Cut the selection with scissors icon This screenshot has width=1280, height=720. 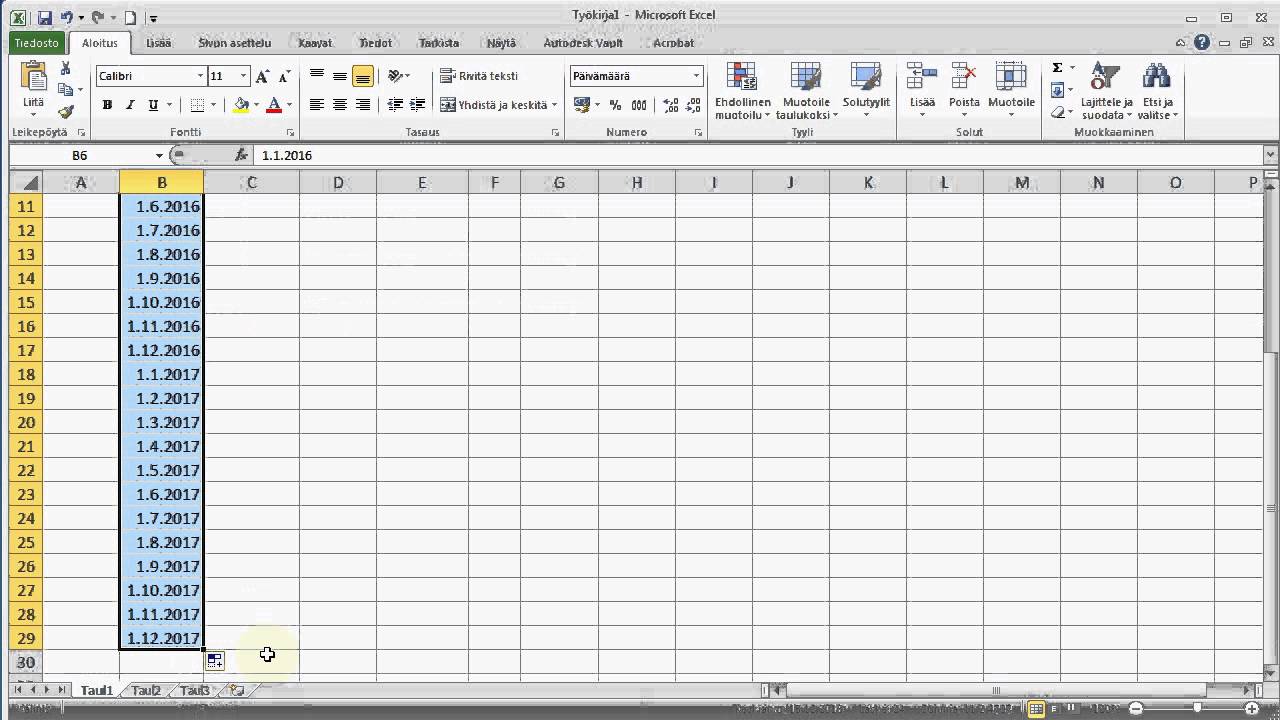66,69
